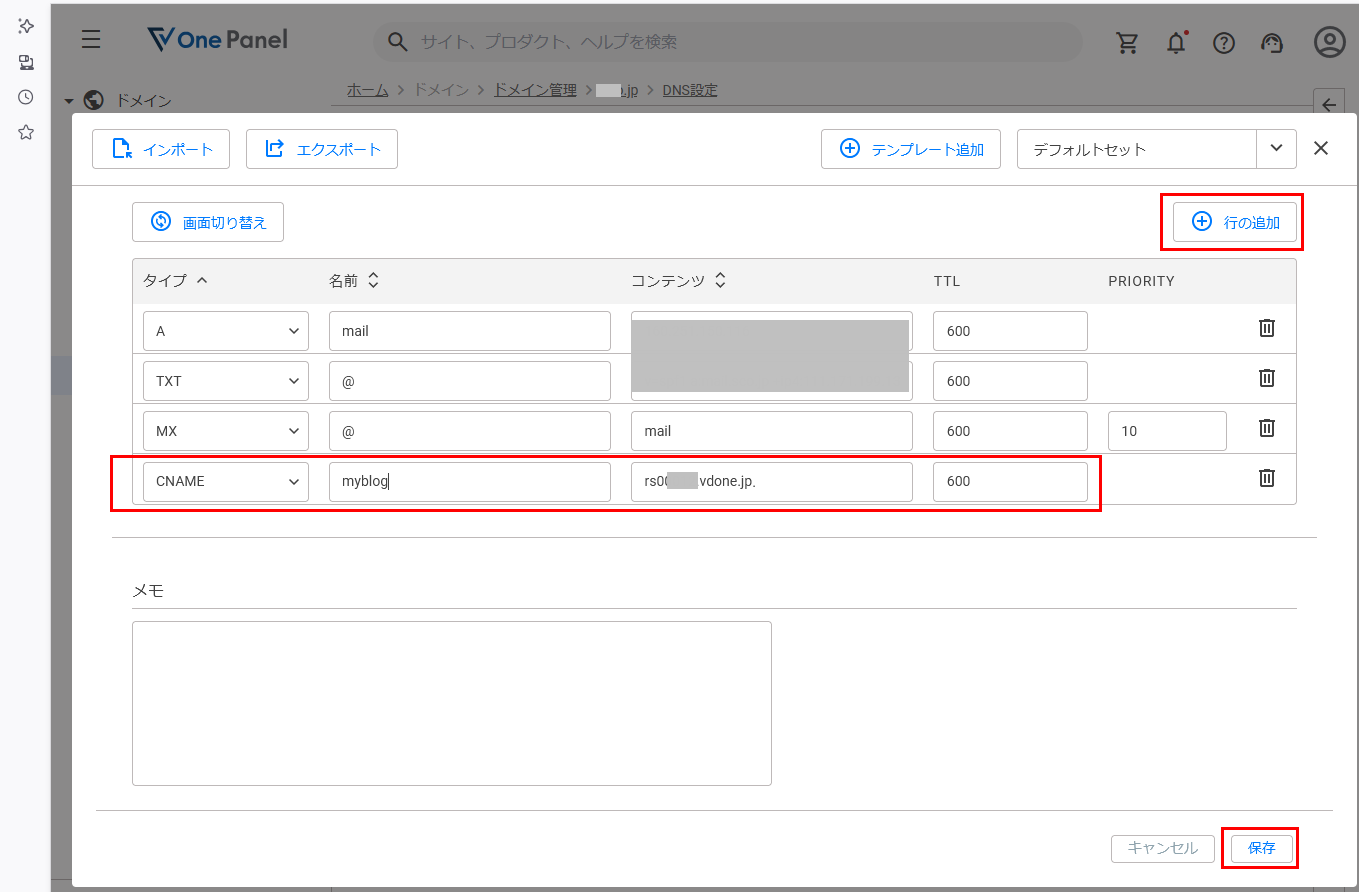
Task: Open the help icon
Action: tap(1223, 42)
